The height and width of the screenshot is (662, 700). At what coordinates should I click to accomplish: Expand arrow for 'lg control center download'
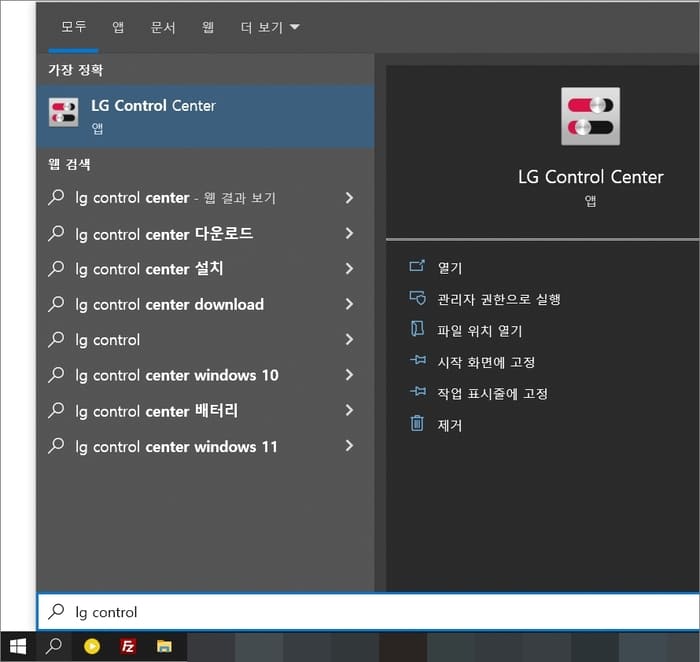pos(349,304)
